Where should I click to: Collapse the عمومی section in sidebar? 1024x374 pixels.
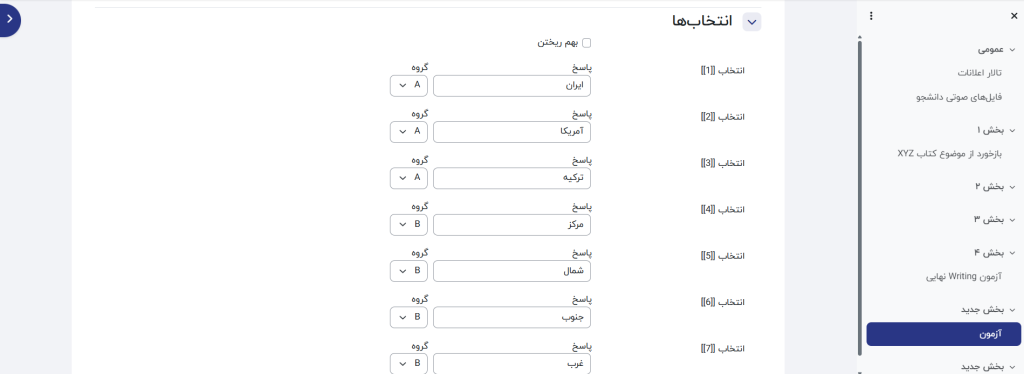[x=1012, y=50]
